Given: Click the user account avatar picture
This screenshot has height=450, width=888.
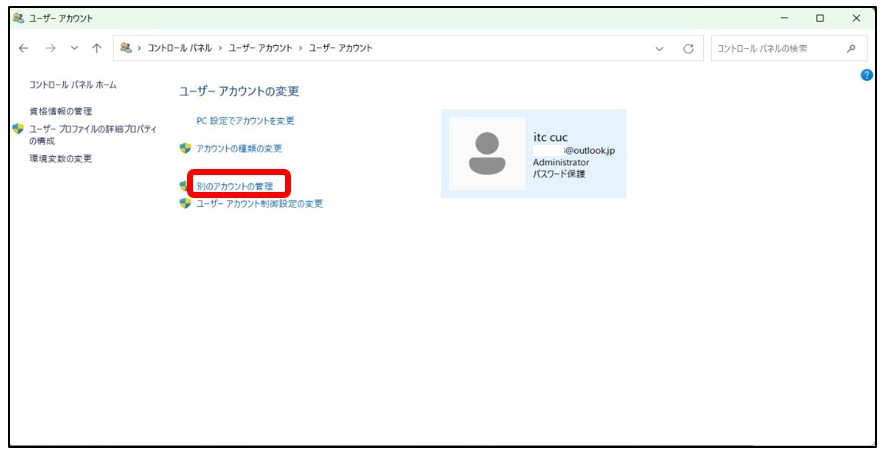Looking at the screenshot, I should [487, 153].
